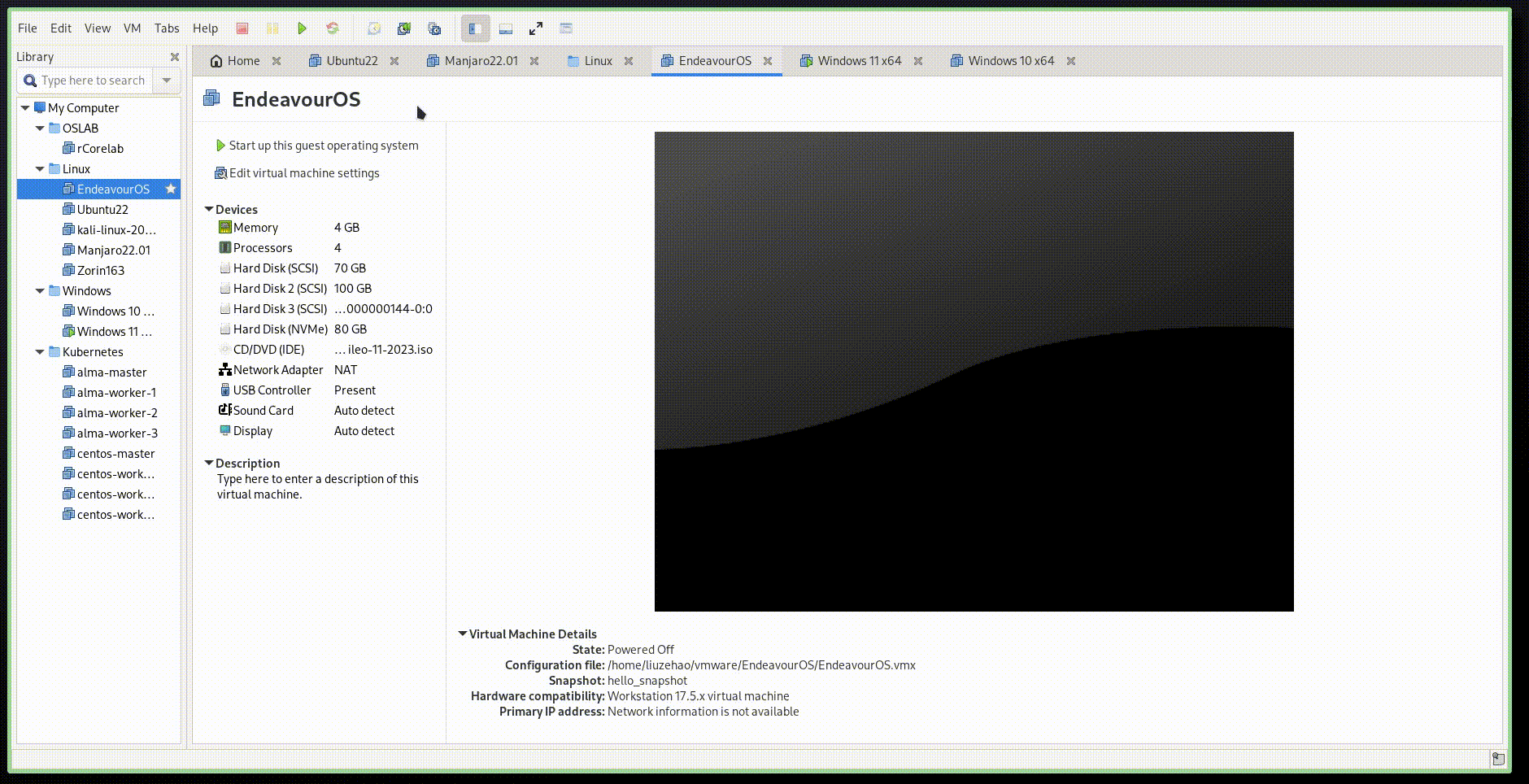Collapse the Description section
The image size is (1529, 784).
point(209,463)
